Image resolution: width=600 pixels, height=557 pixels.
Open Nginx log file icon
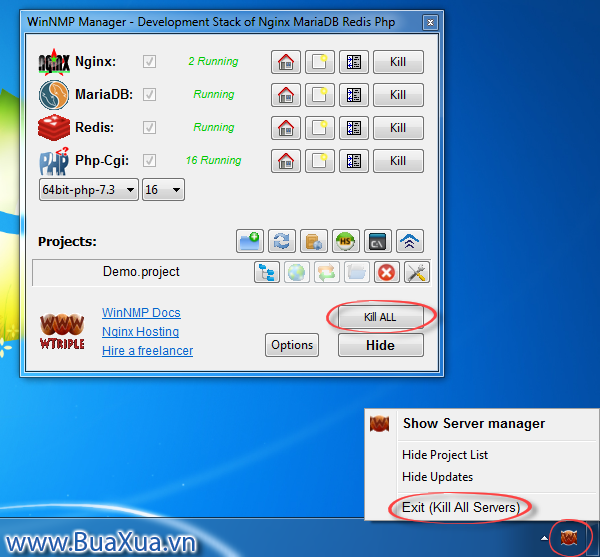(320, 62)
